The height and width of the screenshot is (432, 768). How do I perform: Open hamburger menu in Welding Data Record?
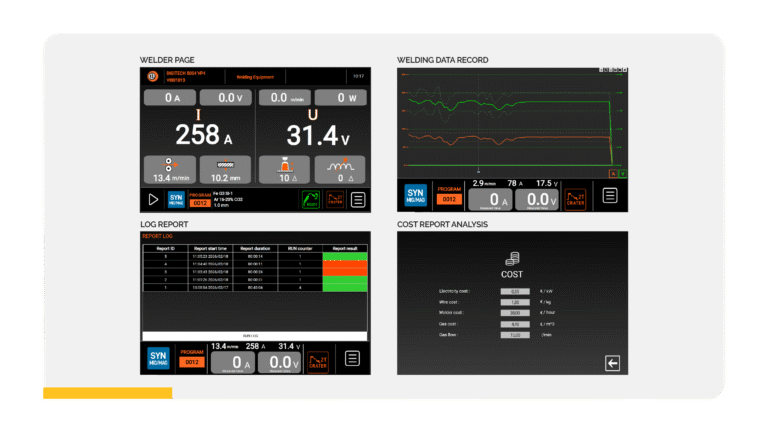click(610, 196)
